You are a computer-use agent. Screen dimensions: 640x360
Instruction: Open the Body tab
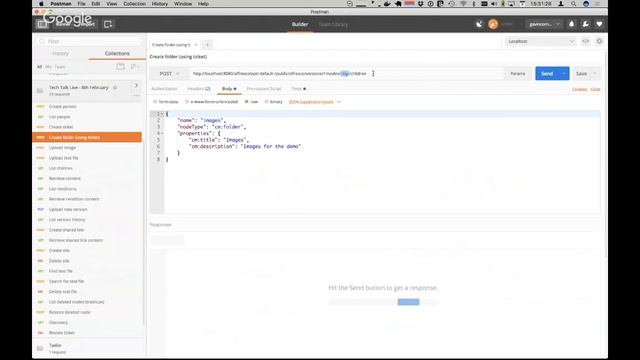click(x=229, y=89)
